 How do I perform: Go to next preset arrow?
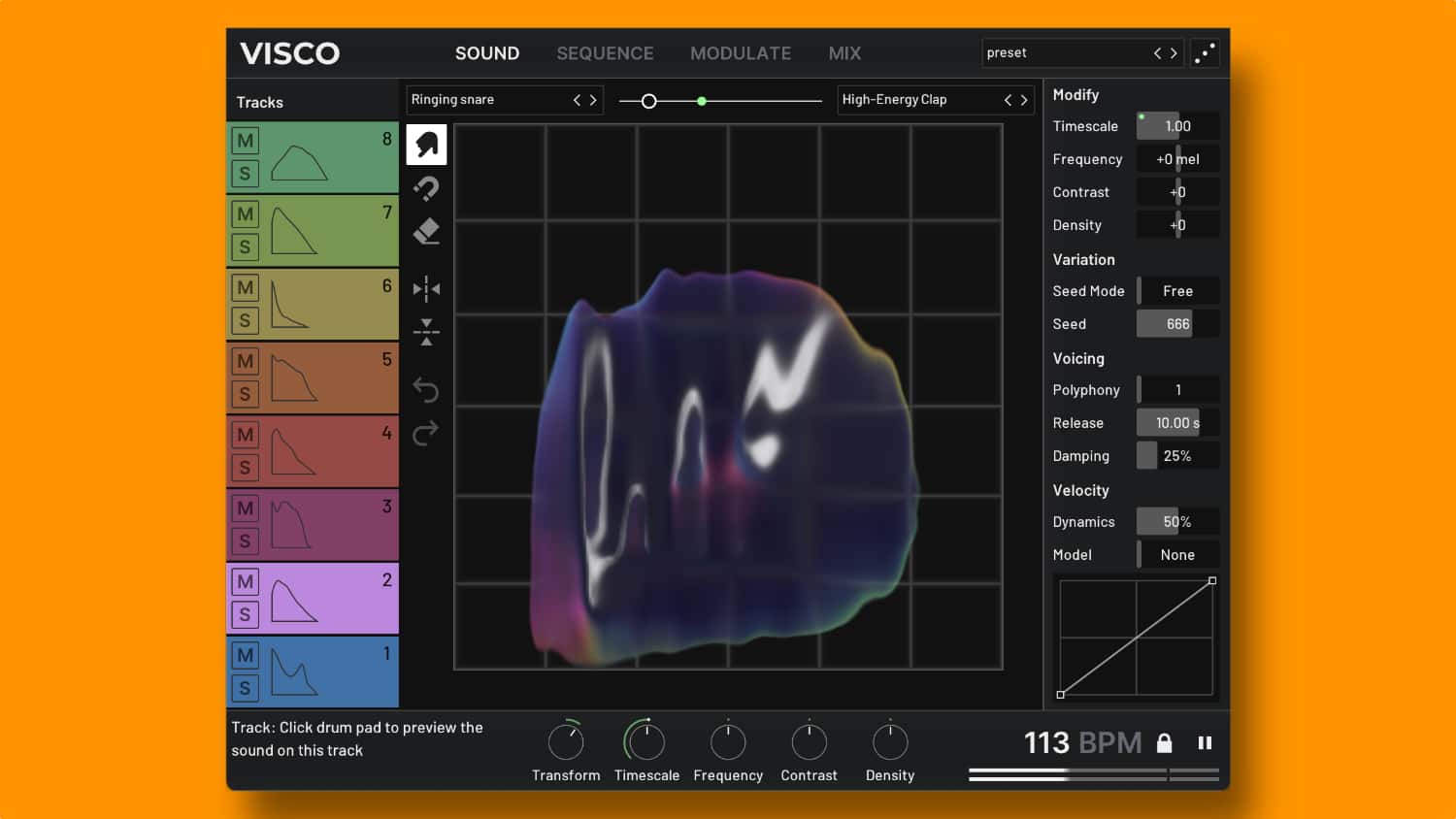click(1174, 53)
